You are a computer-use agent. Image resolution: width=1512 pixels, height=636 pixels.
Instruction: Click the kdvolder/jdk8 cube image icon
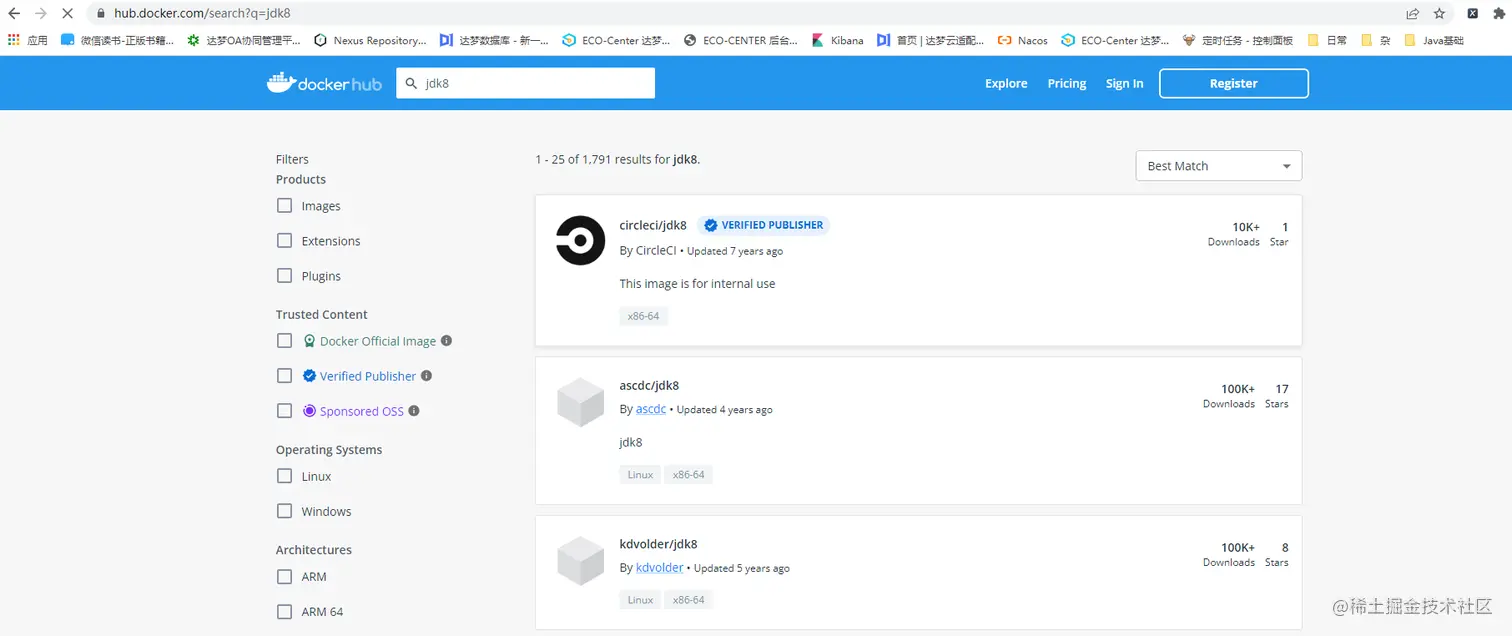pyautogui.click(x=580, y=561)
